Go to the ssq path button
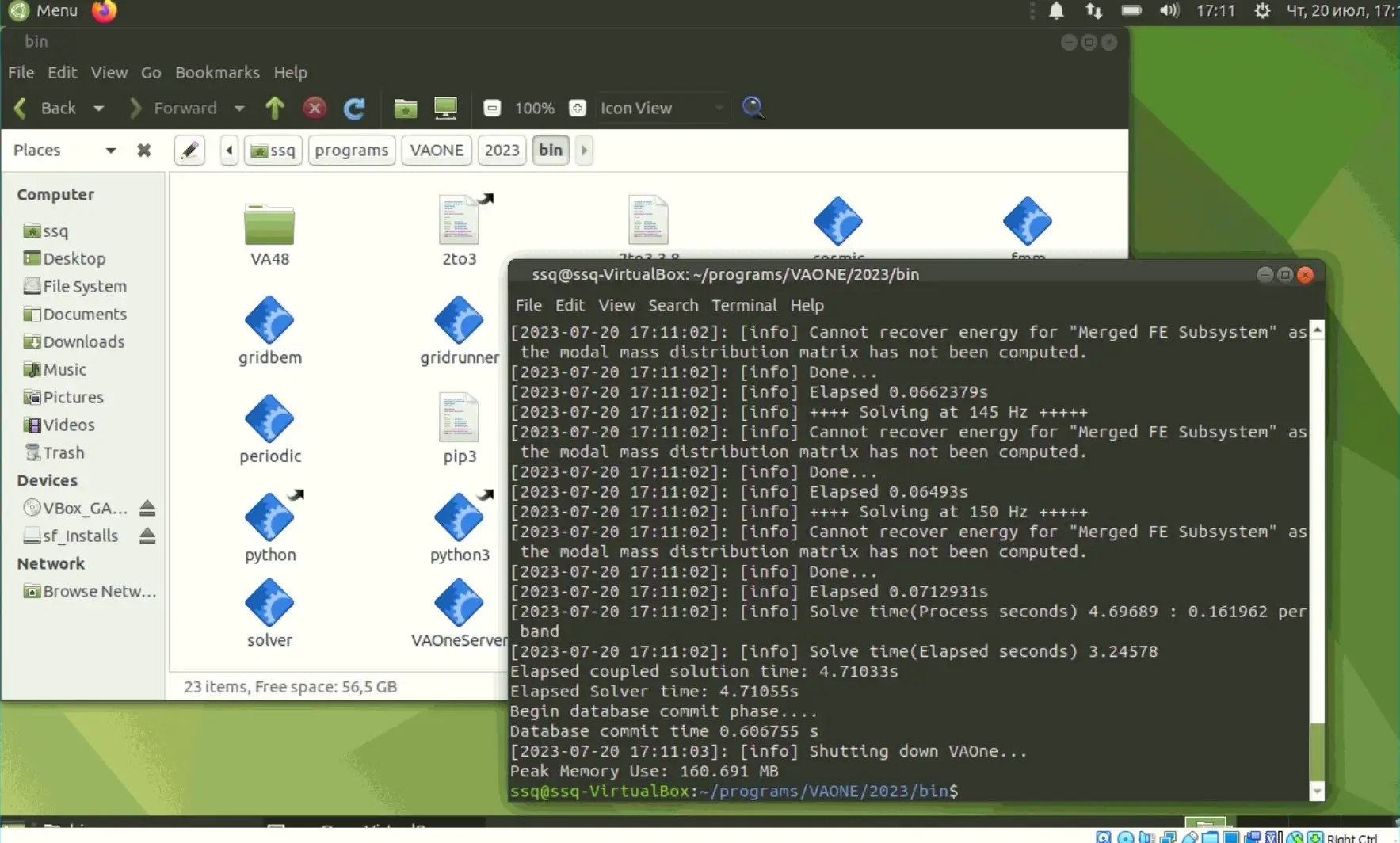The width and height of the screenshot is (1400, 843). click(273, 150)
